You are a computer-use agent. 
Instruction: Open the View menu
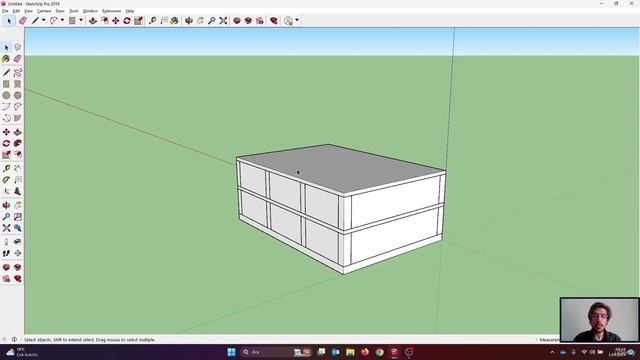pyautogui.click(x=28, y=11)
